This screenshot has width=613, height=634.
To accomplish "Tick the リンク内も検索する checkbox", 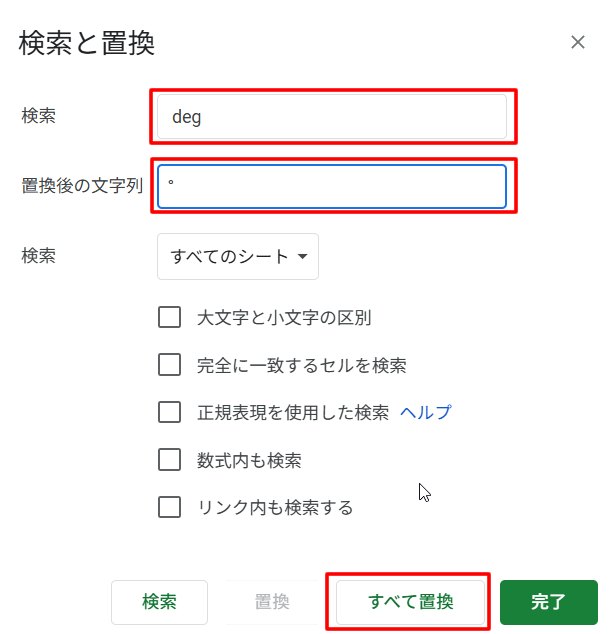I will click(169, 507).
